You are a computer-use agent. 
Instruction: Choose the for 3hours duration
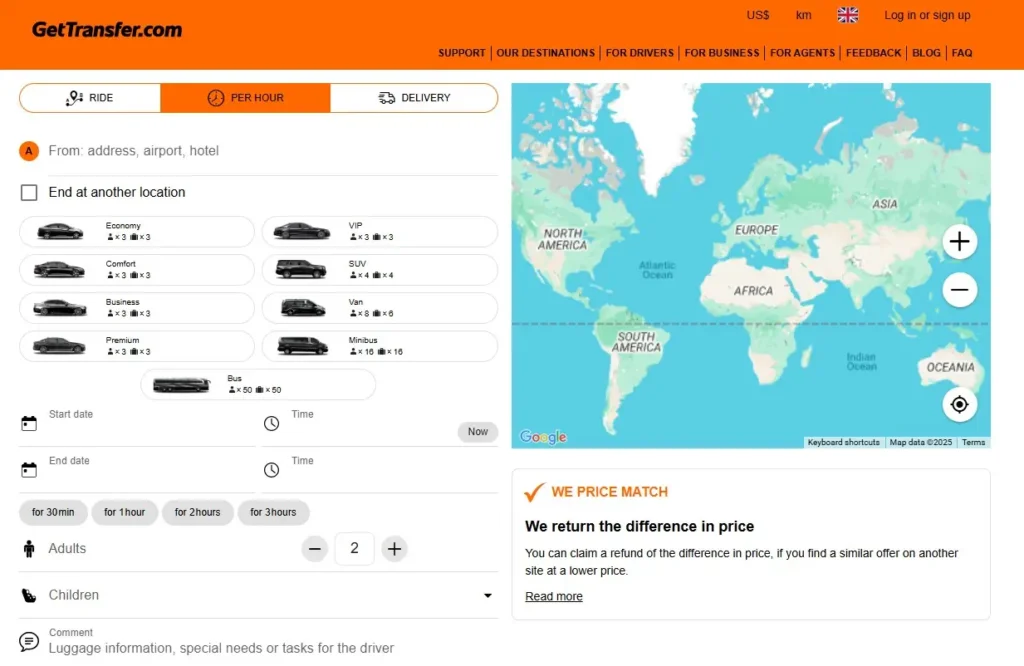click(273, 512)
